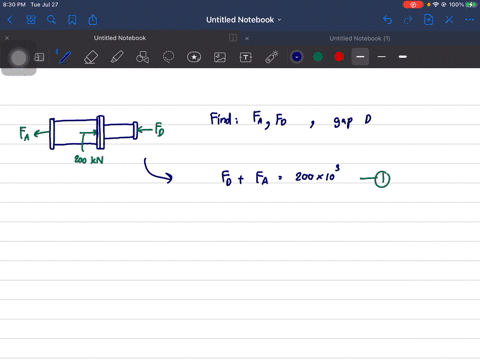Undo the last stroke
The height and width of the screenshot is (360, 480).
pos(387,20)
